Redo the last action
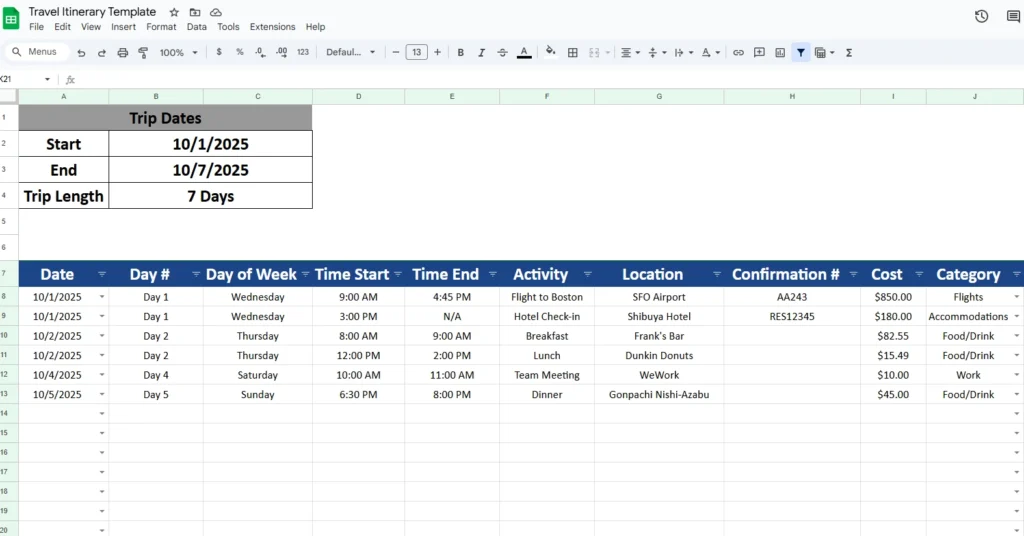This screenshot has width=1024, height=536. coord(102,53)
